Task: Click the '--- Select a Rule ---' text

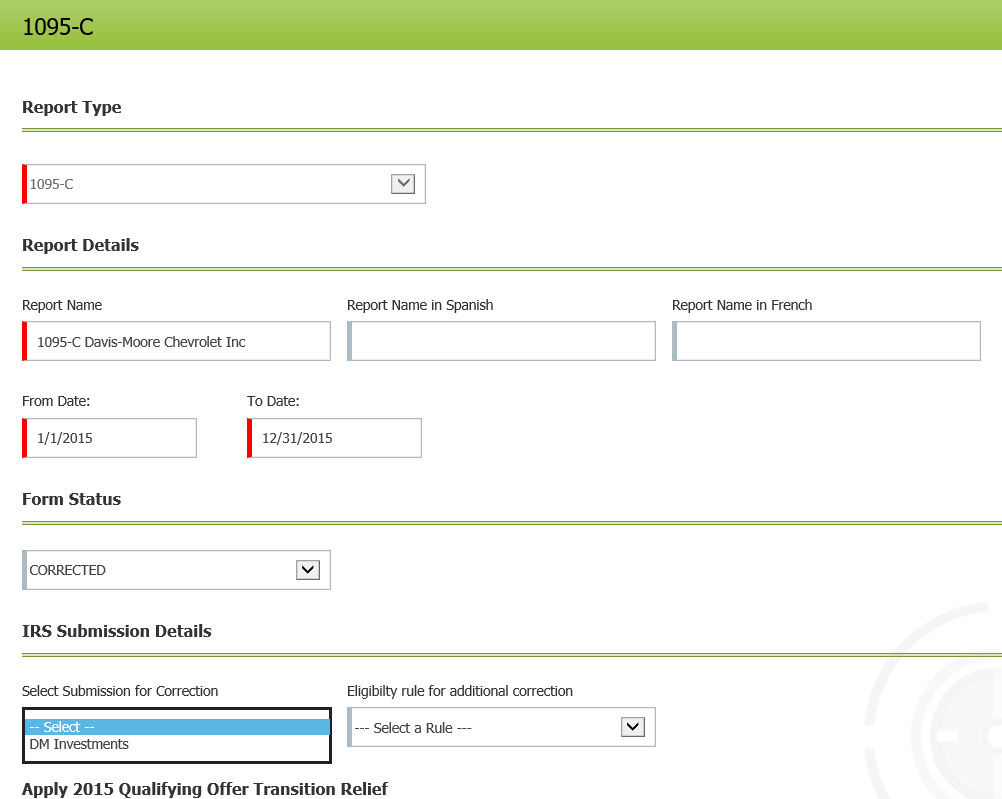Action: [413, 728]
